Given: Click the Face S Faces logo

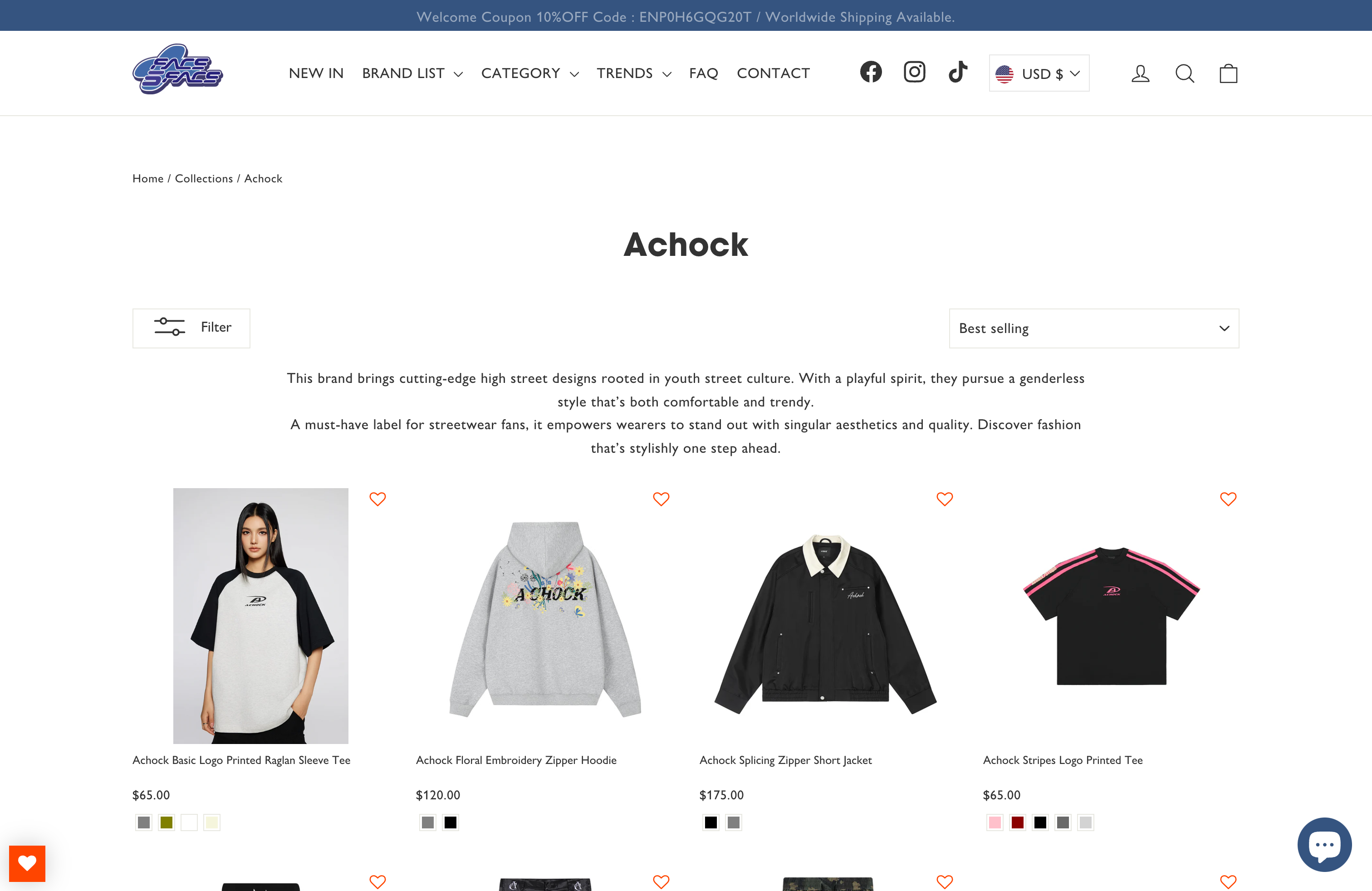Looking at the screenshot, I should pyautogui.click(x=177, y=69).
